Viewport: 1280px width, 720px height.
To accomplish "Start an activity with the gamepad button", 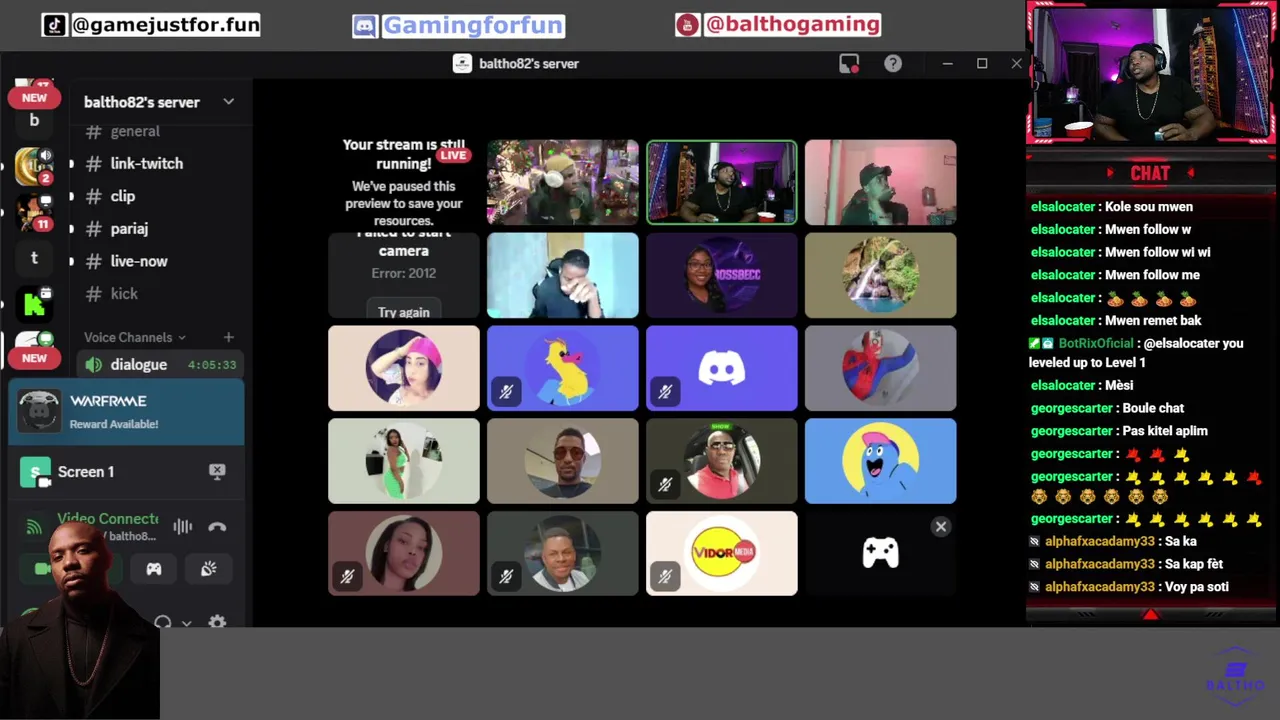I will (154, 568).
